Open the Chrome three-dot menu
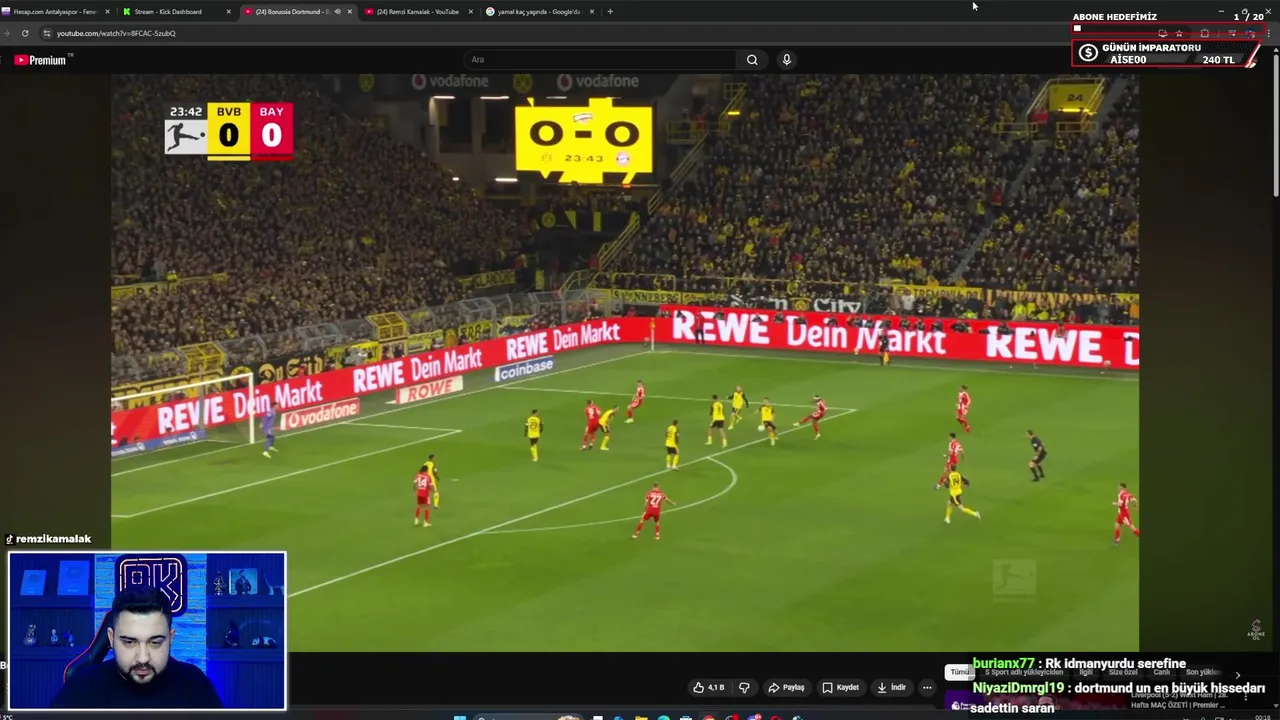The height and width of the screenshot is (720, 1280). click(x=1269, y=33)
